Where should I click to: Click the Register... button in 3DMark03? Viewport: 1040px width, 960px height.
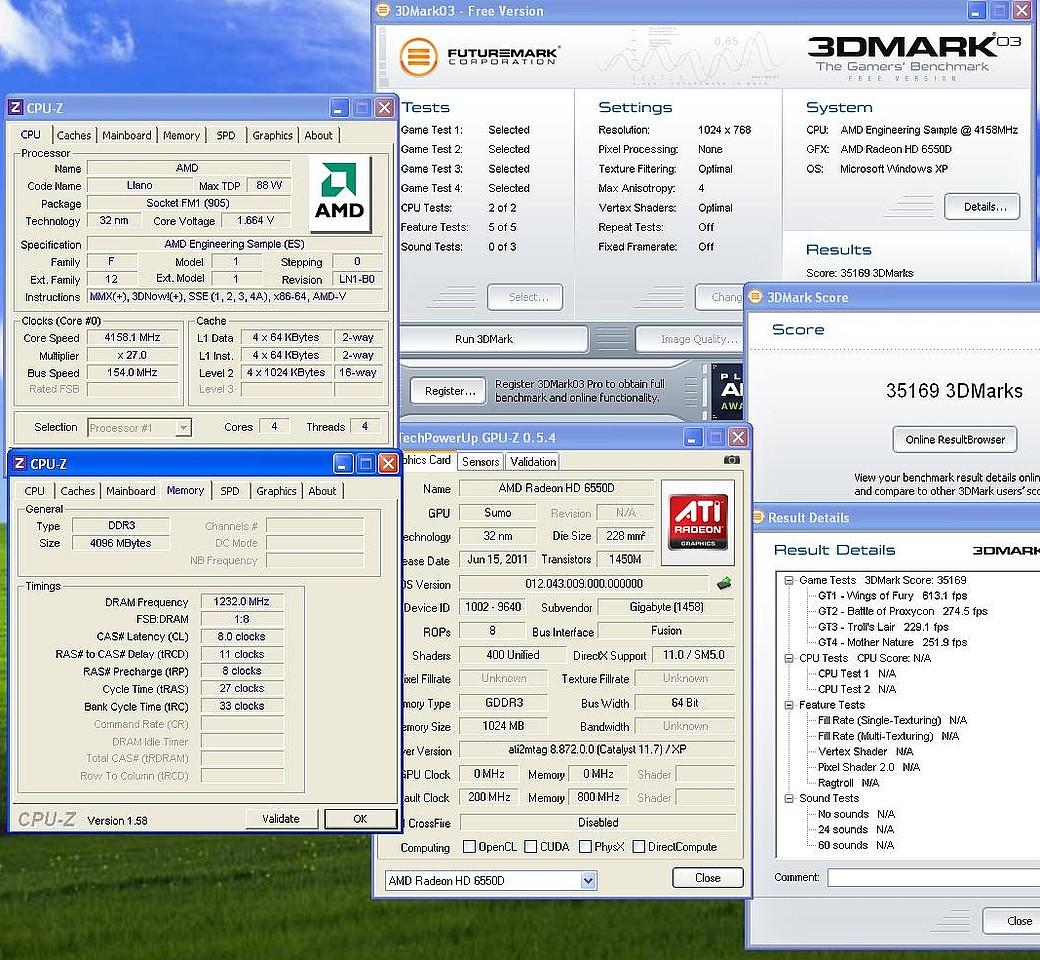pos(450,391)
